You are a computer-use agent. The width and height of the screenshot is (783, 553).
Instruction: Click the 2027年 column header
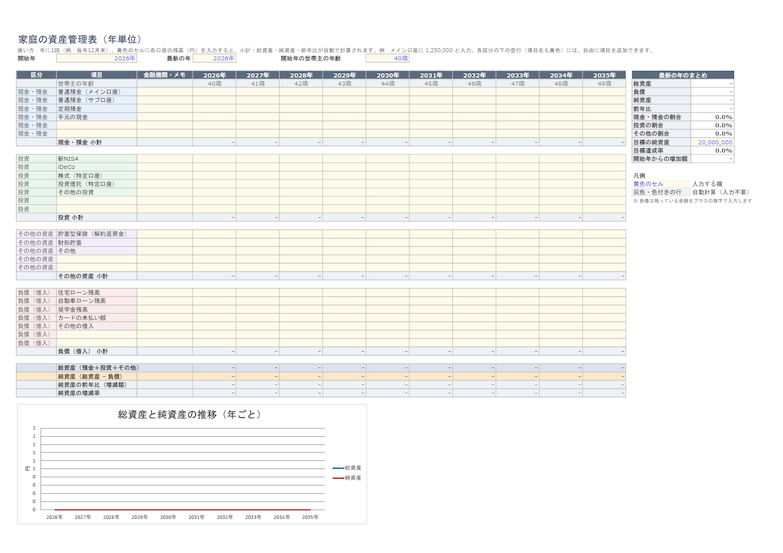pyautogui.click(x=258, y=75)
